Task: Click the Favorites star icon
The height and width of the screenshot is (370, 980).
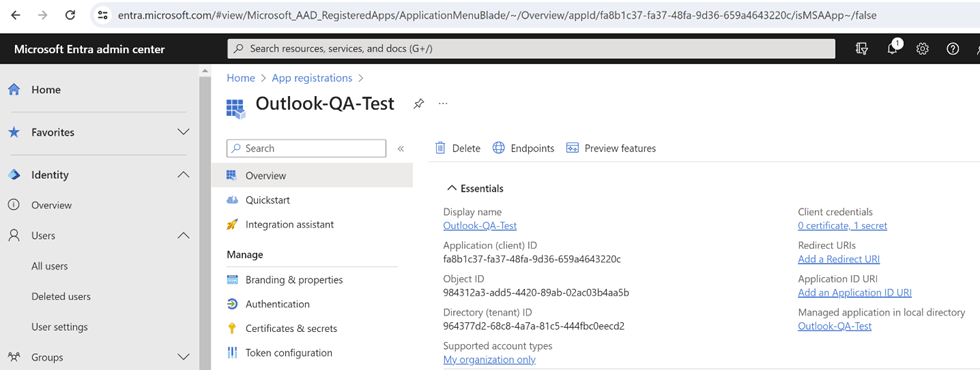Action: pos(14,132)
